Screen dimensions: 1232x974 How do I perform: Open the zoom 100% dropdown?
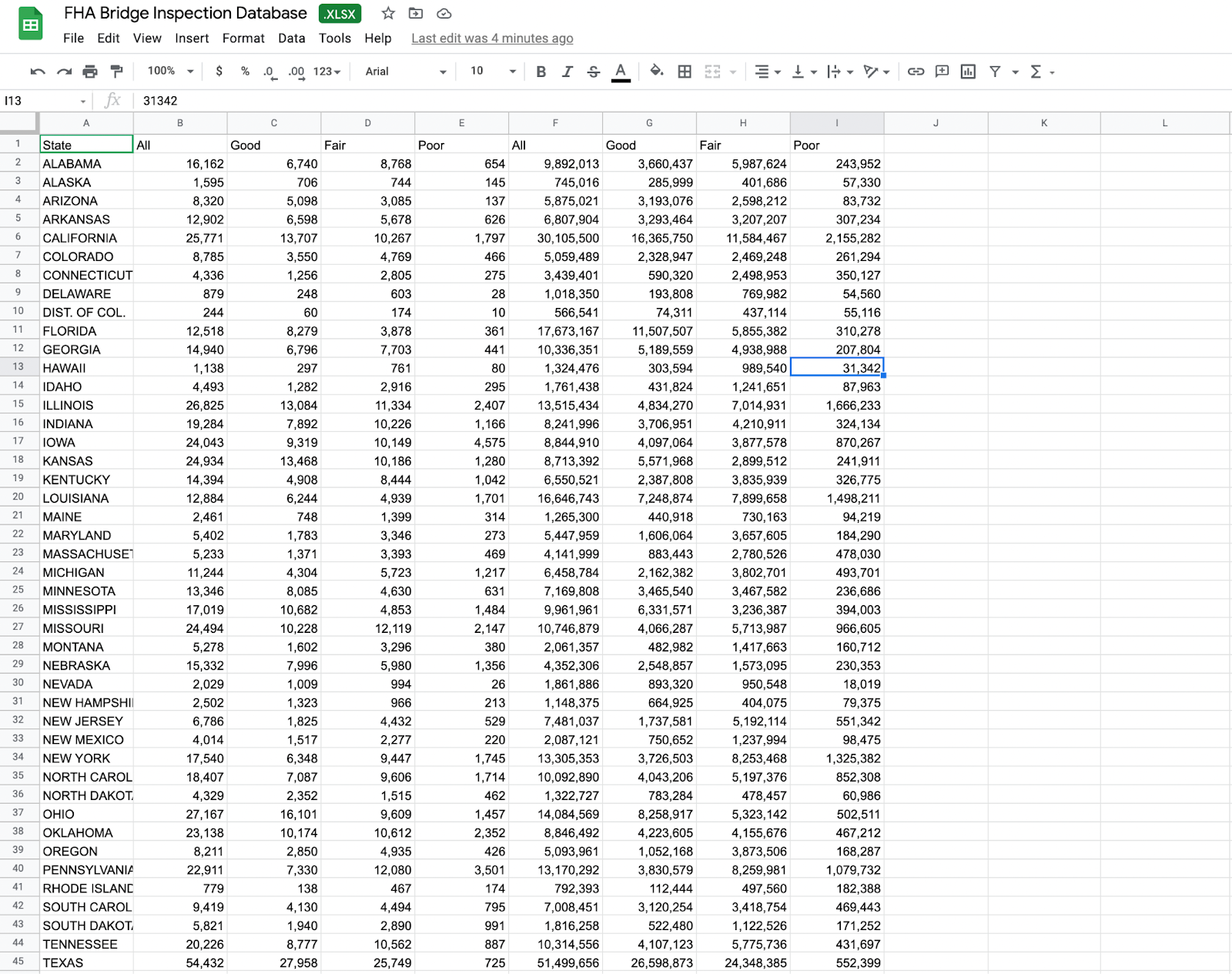coord(170,71)
